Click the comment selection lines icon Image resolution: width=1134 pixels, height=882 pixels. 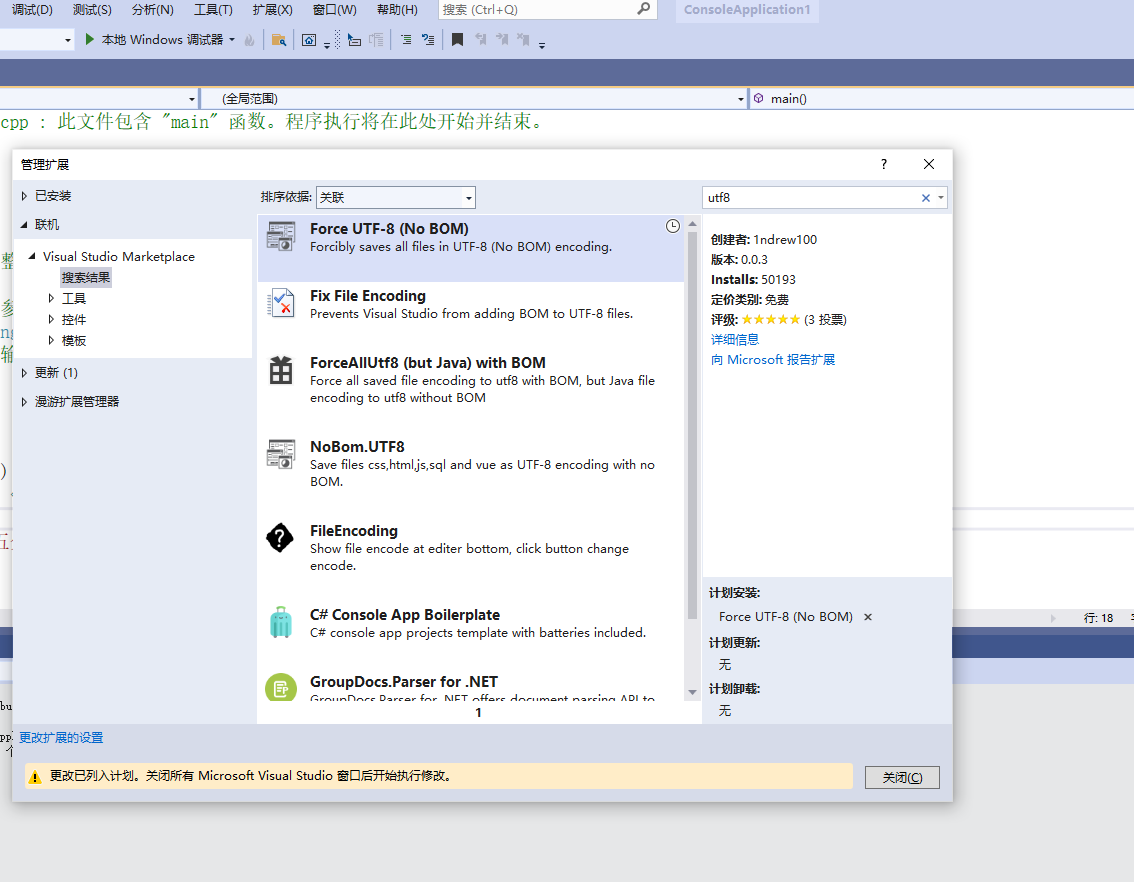pos(406,40)
